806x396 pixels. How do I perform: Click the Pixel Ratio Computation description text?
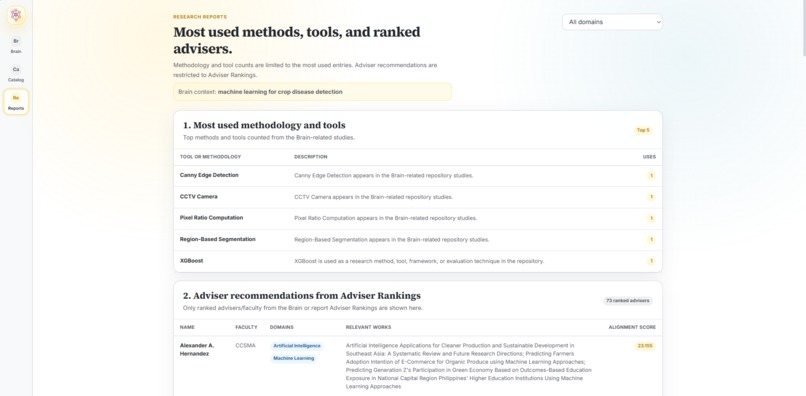click(x=386, y=219)
